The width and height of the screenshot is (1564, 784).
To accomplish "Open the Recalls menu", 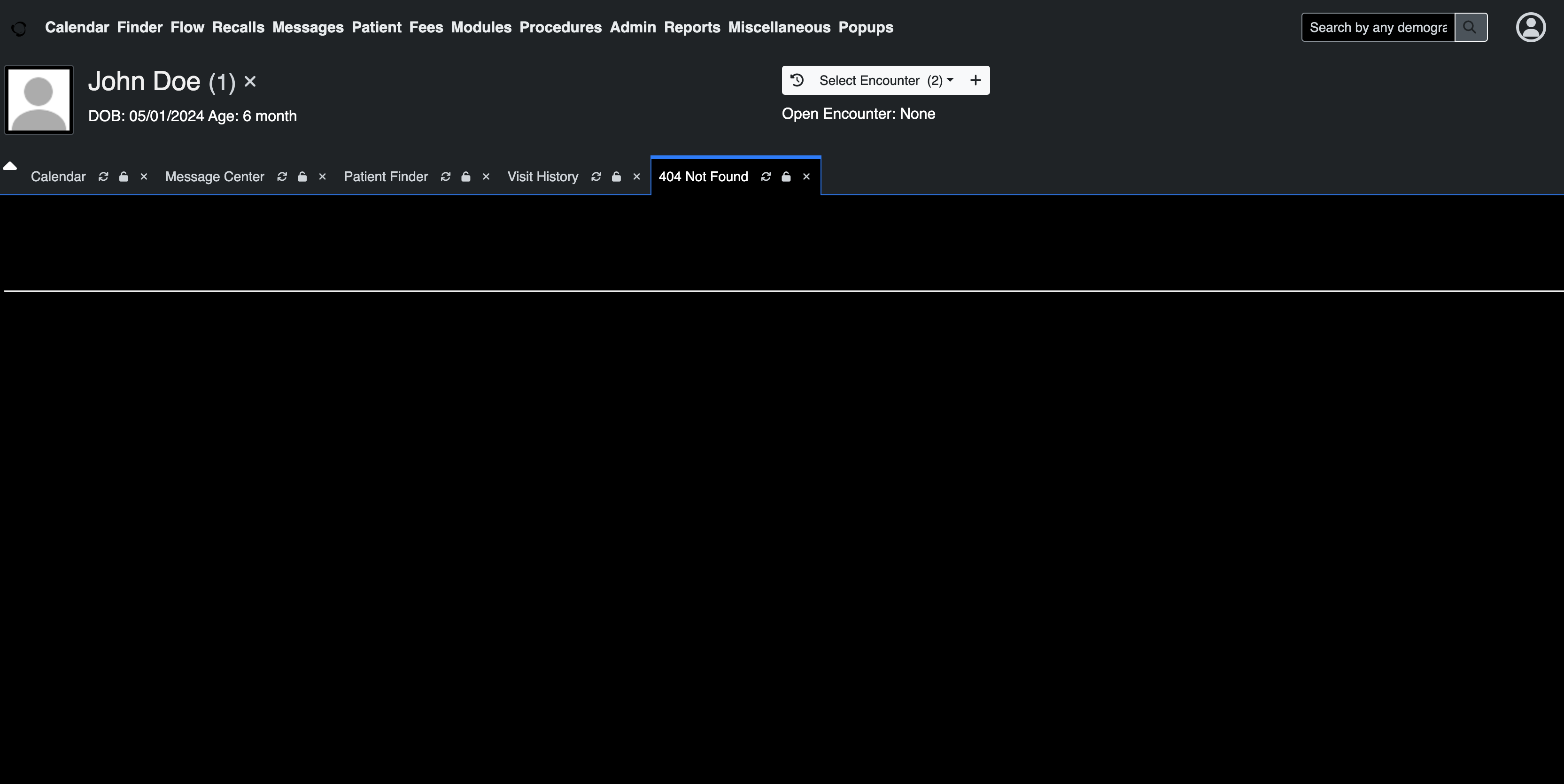I will pyautogui.click(x=238, y=27).
